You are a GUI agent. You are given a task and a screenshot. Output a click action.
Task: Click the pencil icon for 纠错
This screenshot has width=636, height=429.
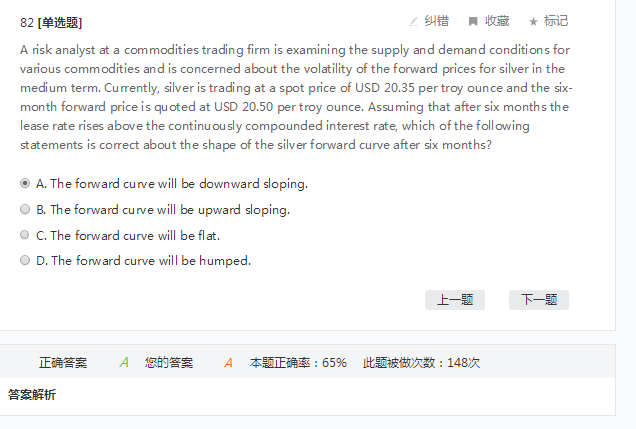click(414, 21)
